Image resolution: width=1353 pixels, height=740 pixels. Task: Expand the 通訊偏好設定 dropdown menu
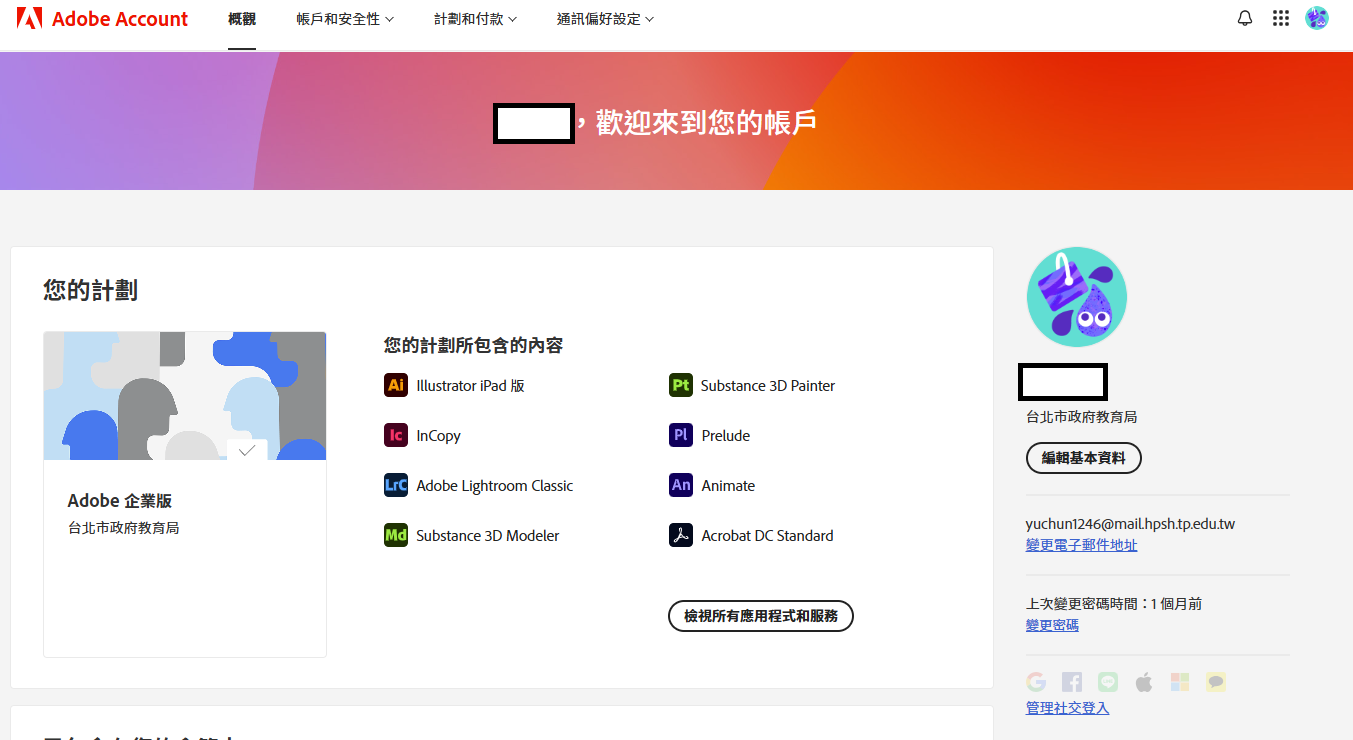pos(605,19)
